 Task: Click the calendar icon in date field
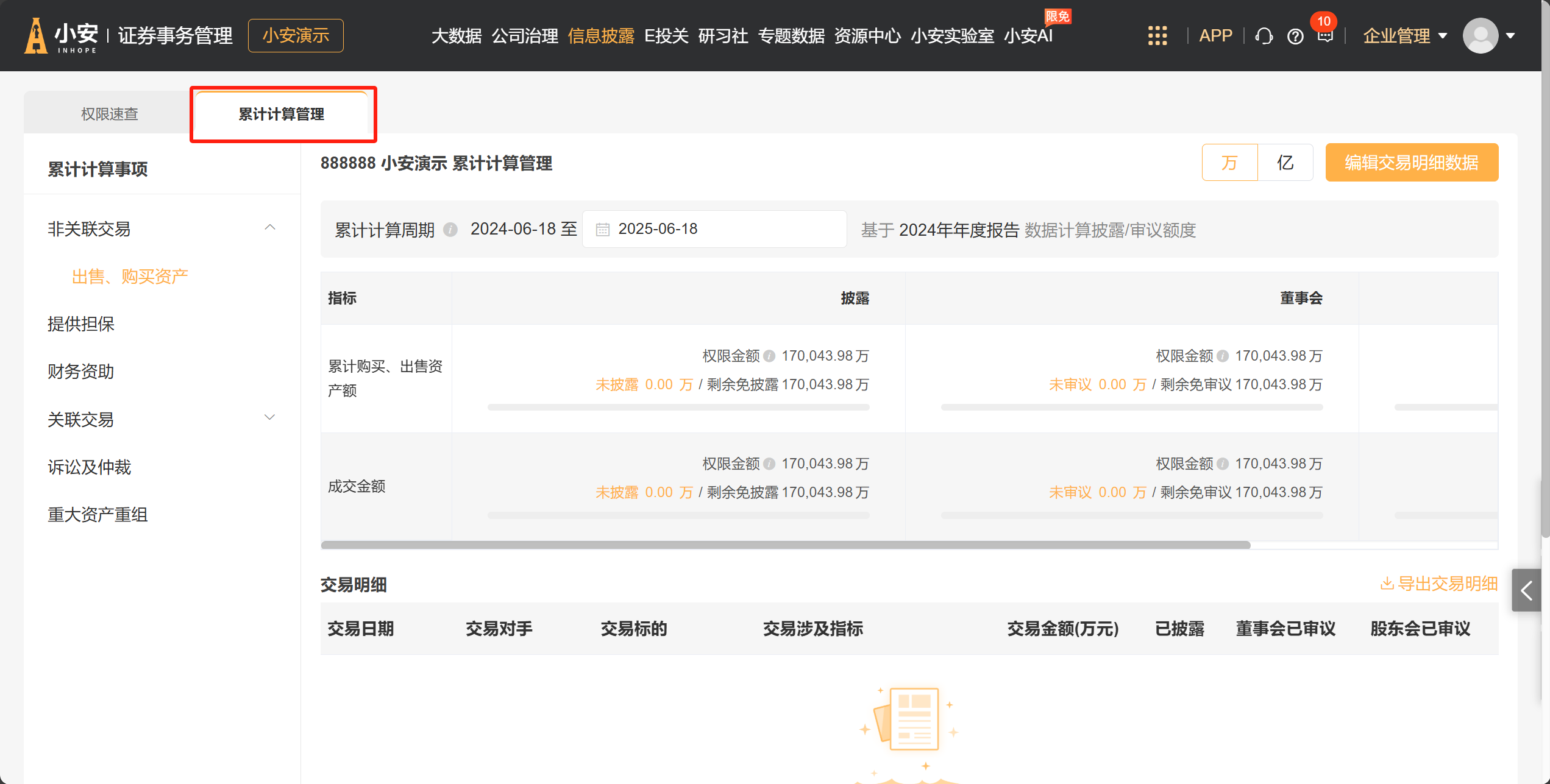click(x=602, y=230)
